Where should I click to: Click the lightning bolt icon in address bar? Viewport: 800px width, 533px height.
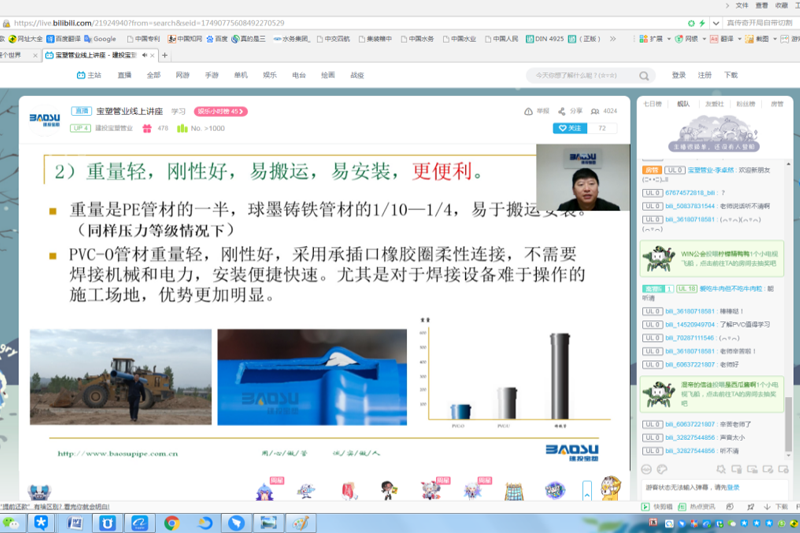(x=702, y=23)
